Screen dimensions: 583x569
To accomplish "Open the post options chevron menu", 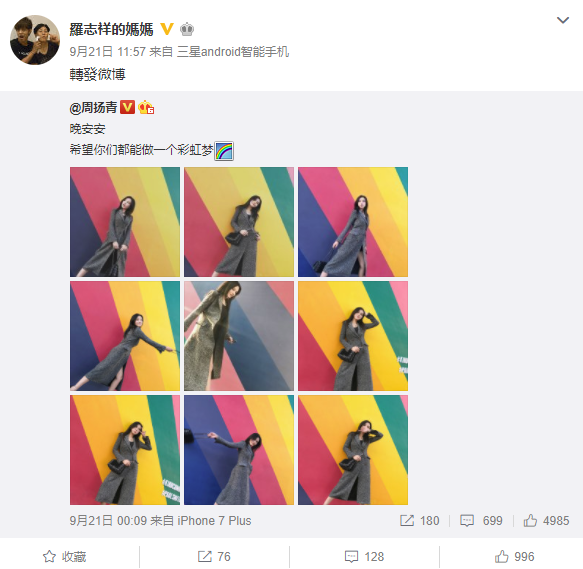I will 563,20.
